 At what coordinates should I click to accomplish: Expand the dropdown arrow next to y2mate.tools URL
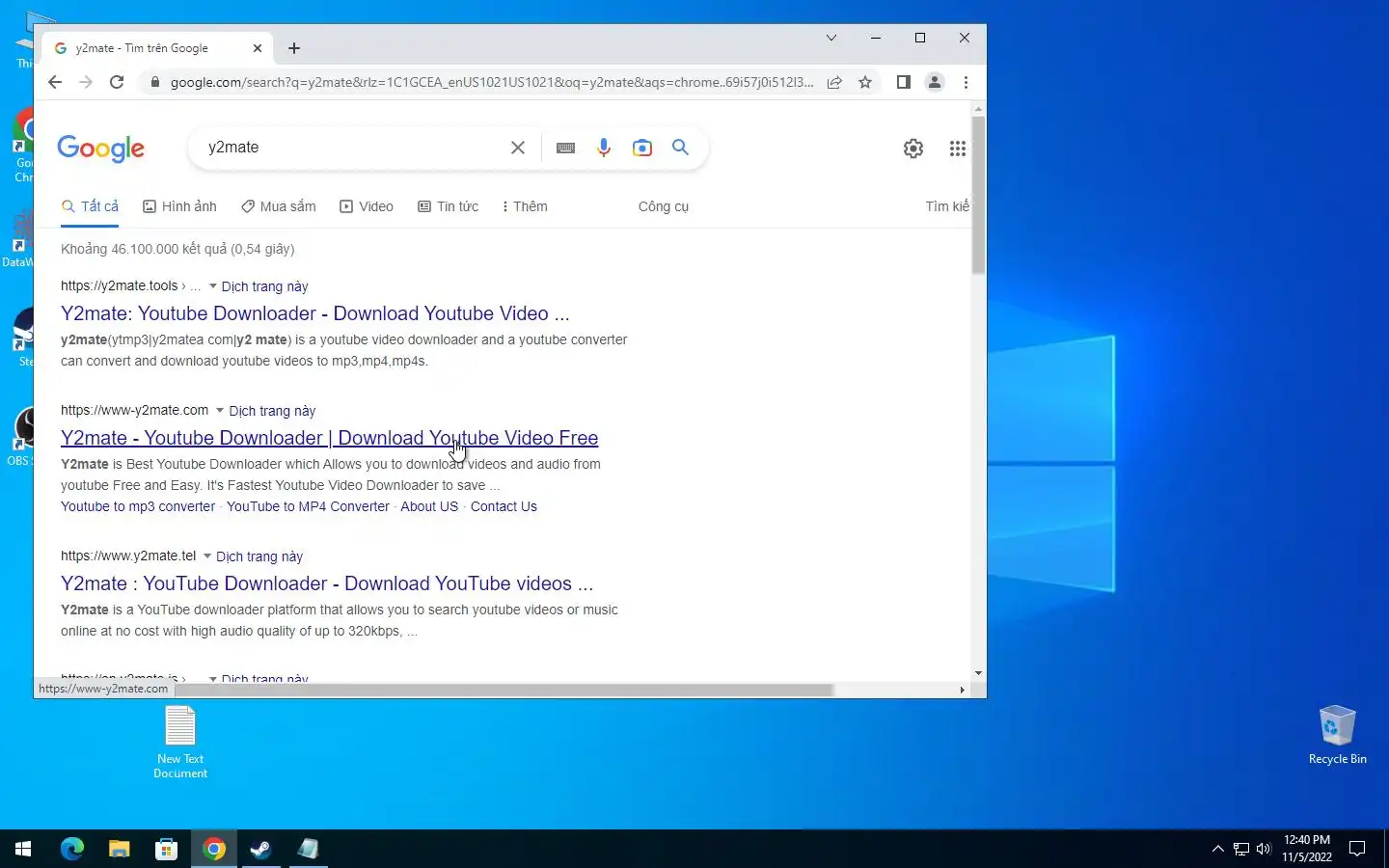click(x=213, y=286)
